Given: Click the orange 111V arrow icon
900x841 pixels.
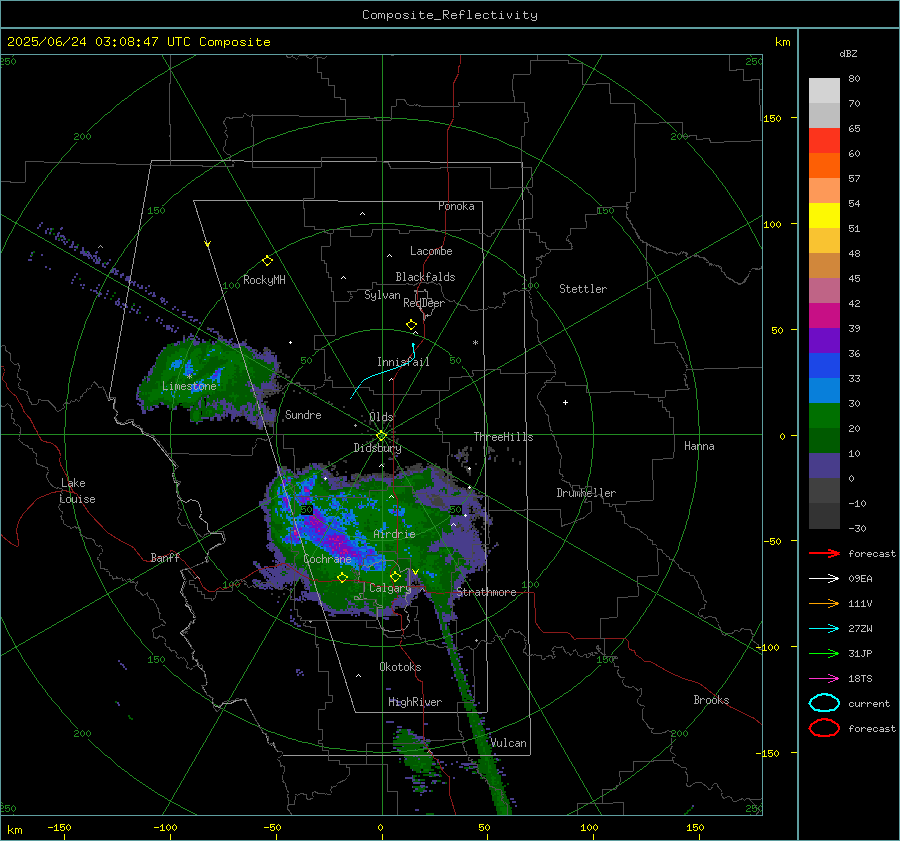Looking at the screenshot, I should click(x=824, y=603).
